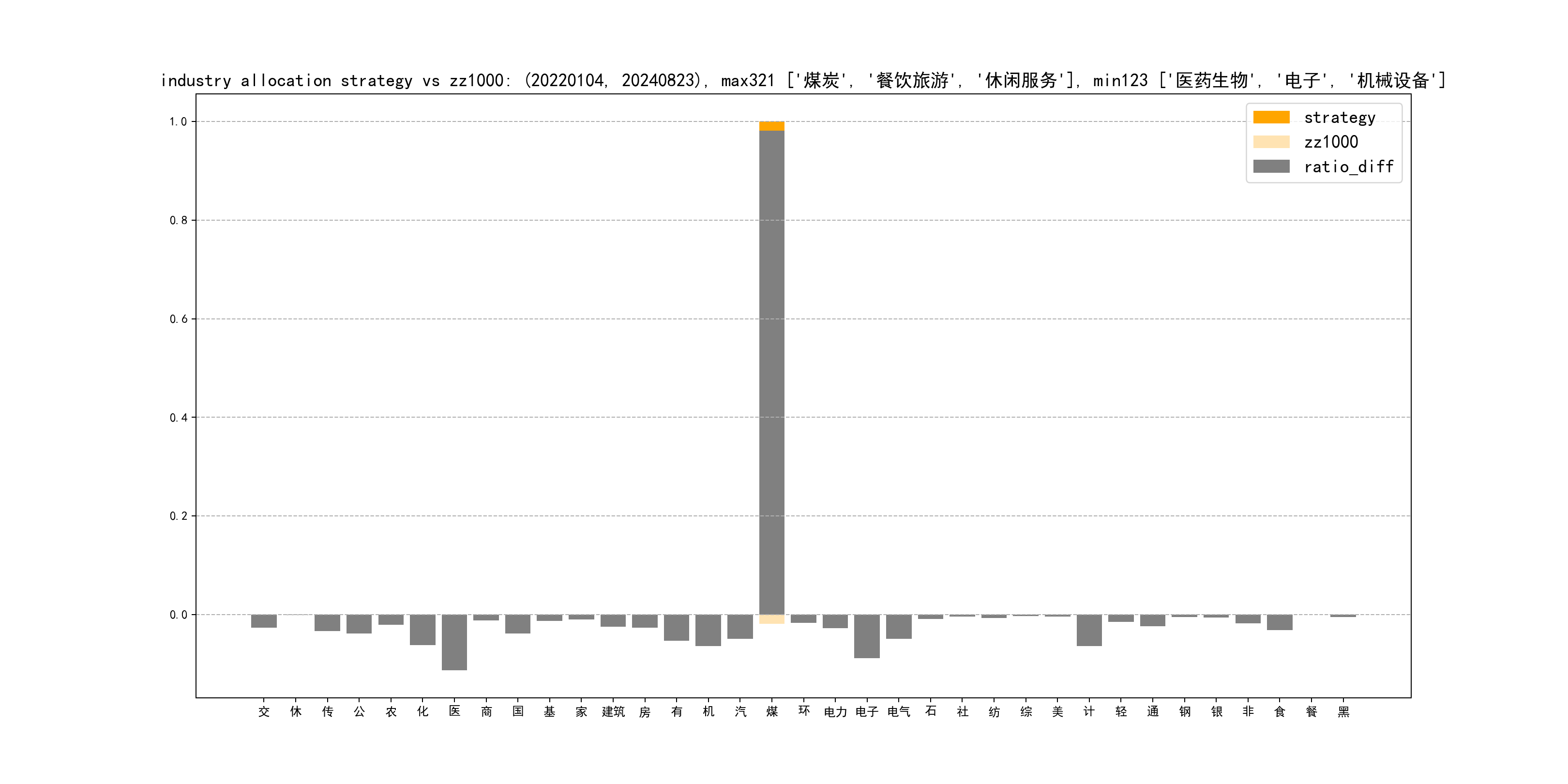Click the pale segment below the 煤 bar
This screenshot has height=784, width=1568.
tap(771, 619)
